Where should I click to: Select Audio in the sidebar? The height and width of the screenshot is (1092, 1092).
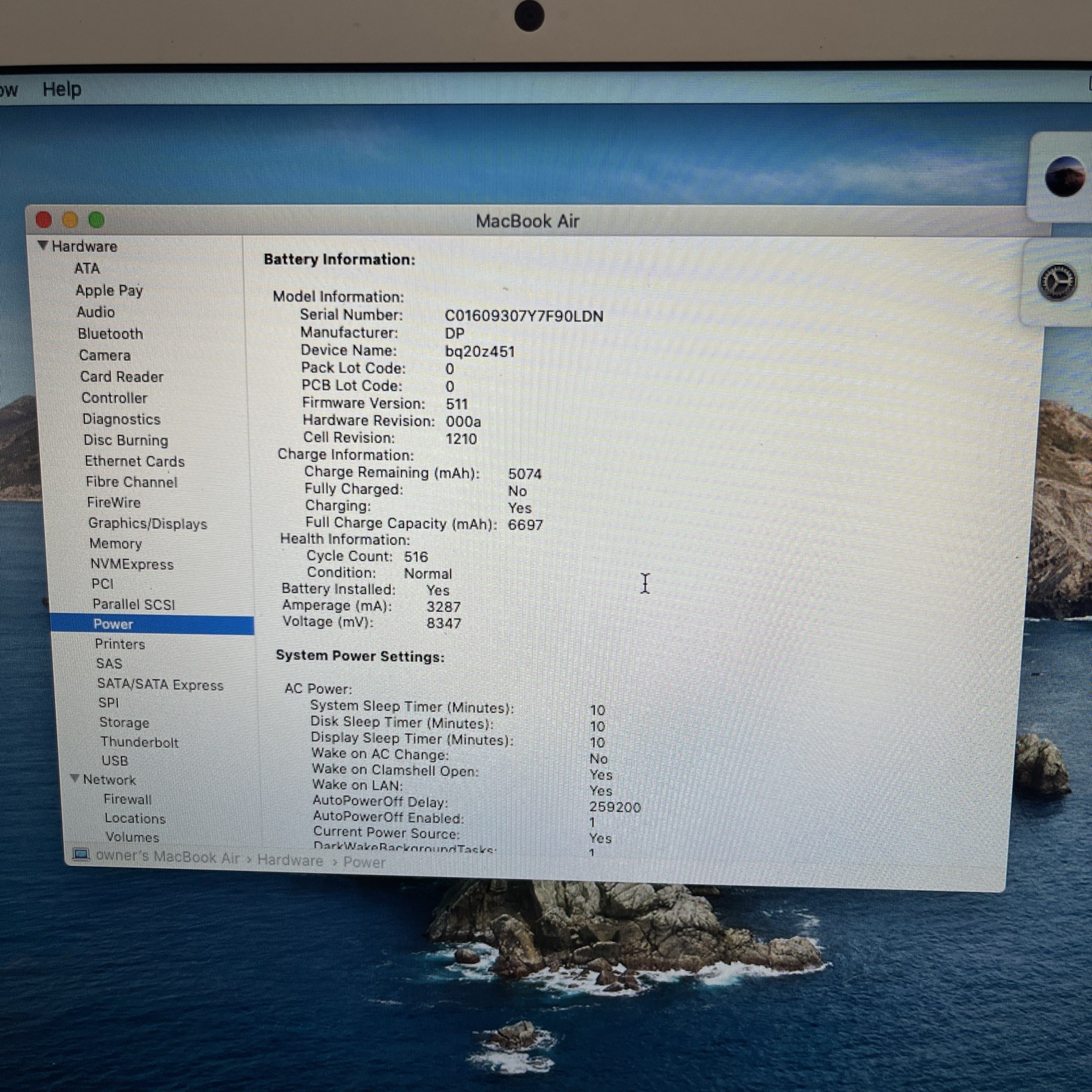point(96,312)
